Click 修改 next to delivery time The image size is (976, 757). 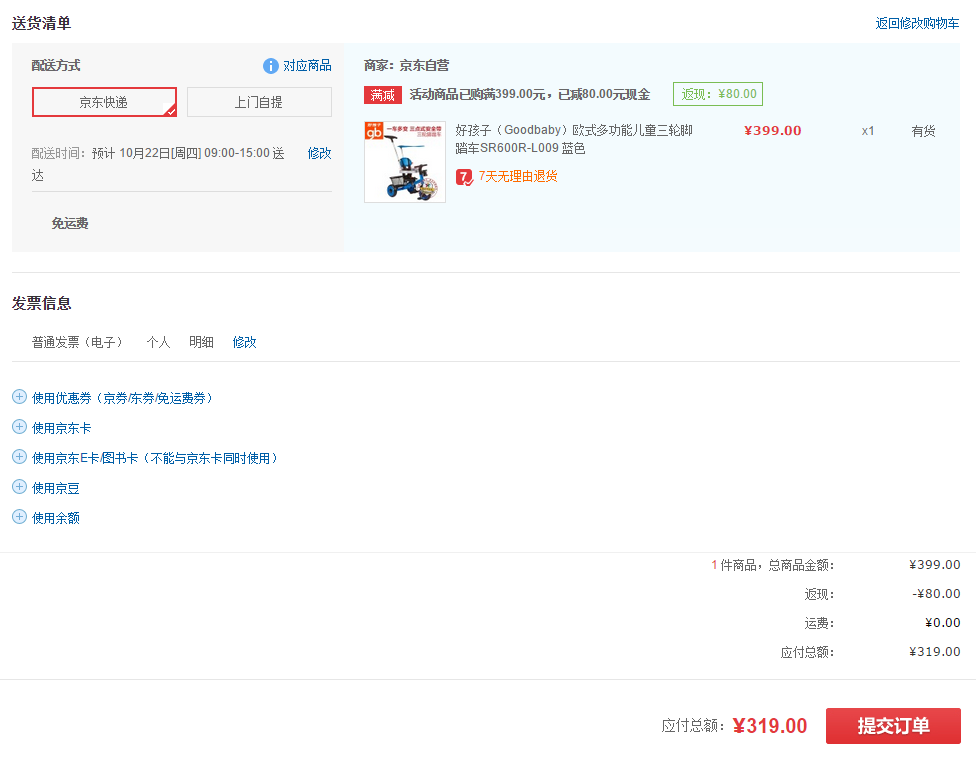[x=319, y=153]
